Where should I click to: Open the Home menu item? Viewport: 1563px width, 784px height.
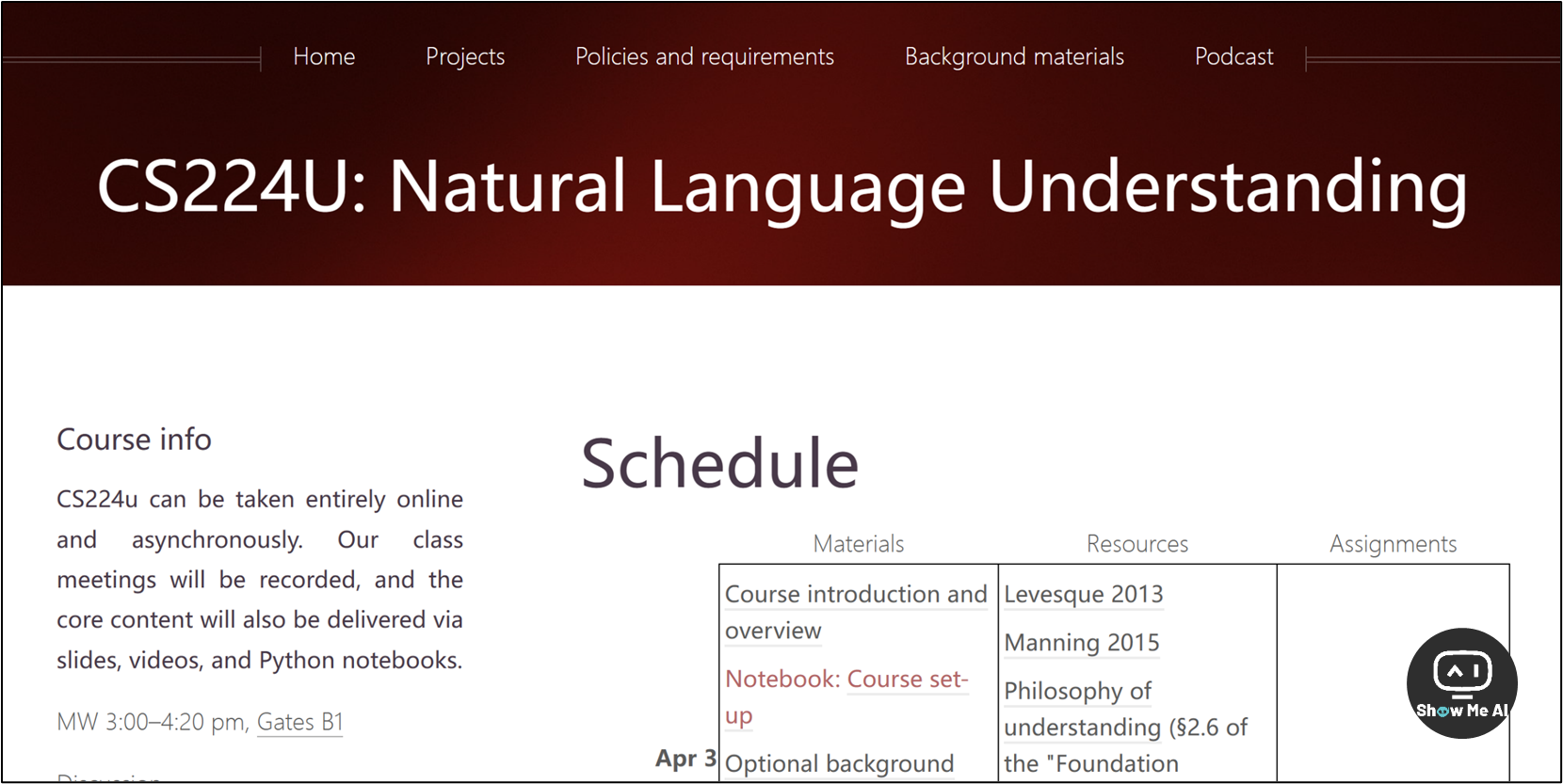(x=324, y=56)
